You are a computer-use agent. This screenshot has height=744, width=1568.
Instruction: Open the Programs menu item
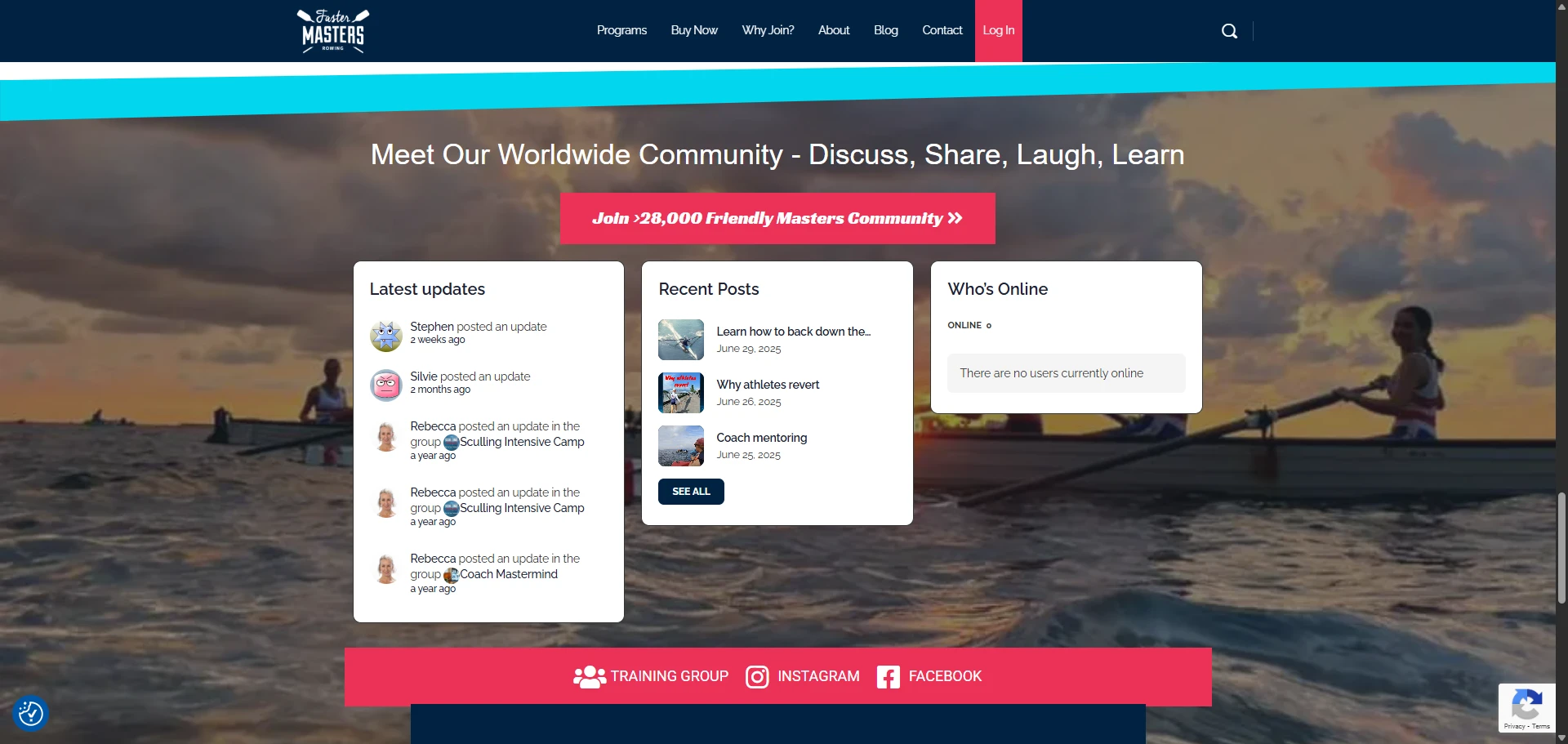tap(621, 30)
